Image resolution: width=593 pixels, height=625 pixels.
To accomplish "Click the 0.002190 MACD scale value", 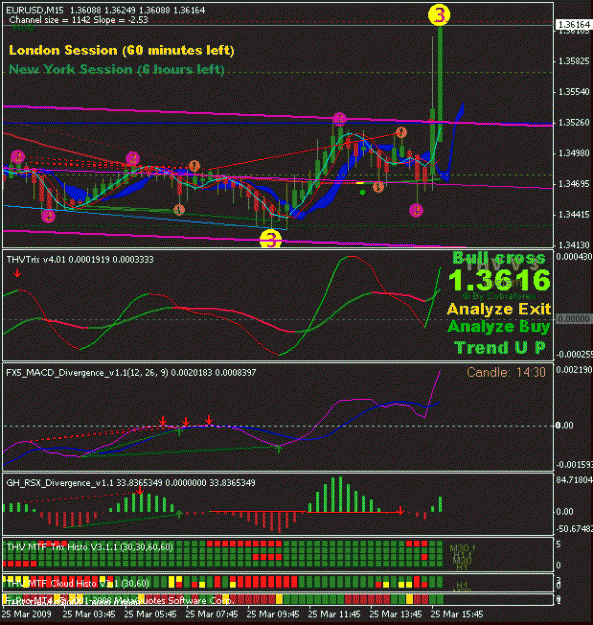I will (x=574, y=370).
